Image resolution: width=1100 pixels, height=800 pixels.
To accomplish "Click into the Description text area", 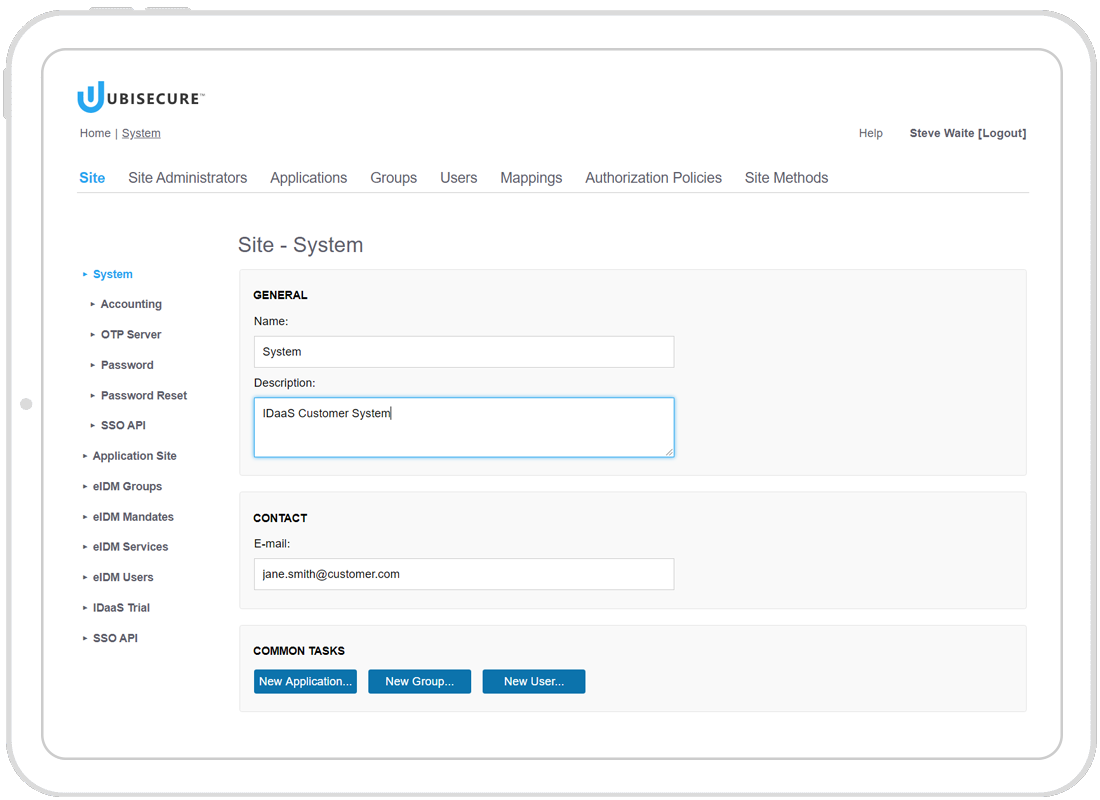I will point(464,427).
